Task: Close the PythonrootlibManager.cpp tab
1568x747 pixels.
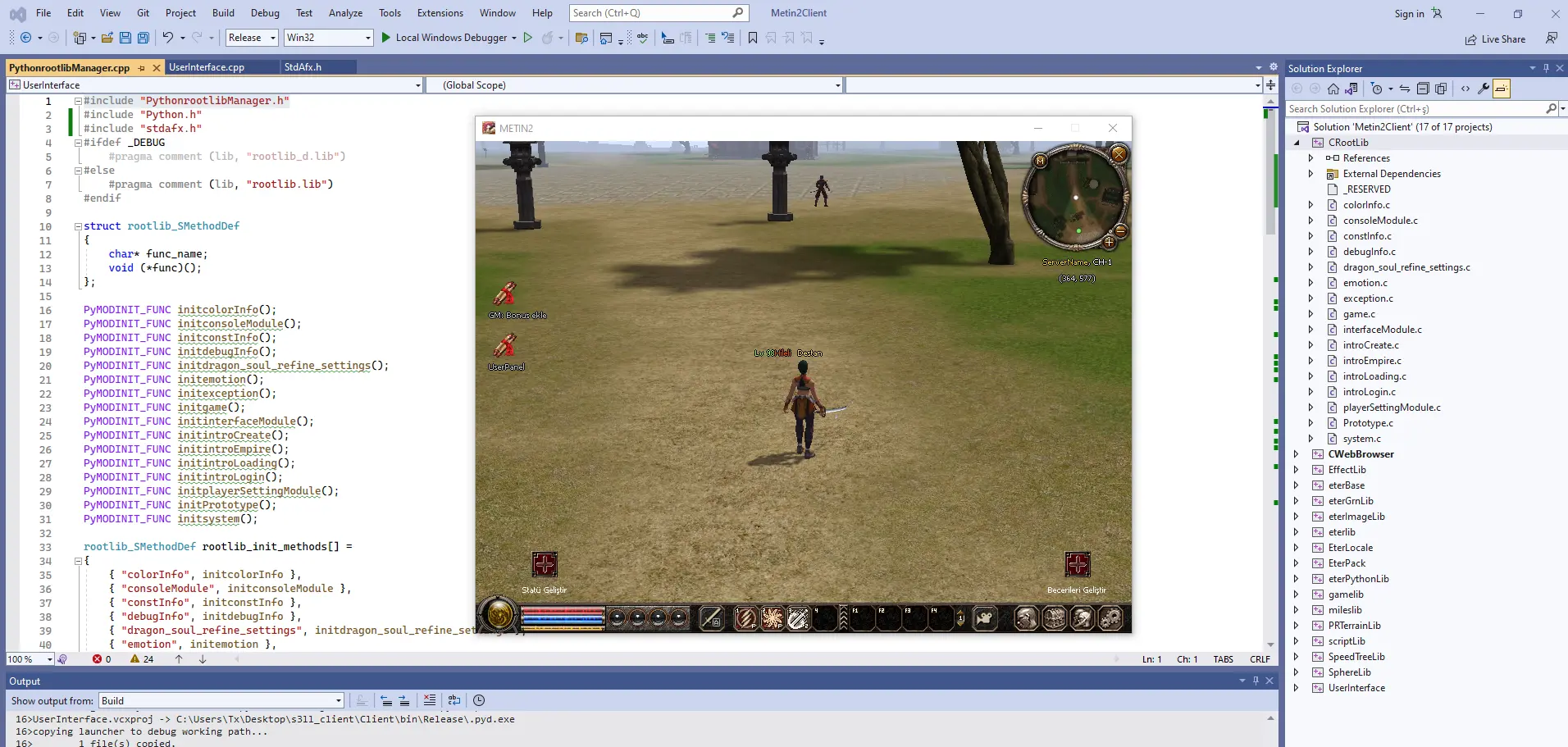Action: click(x=156, y=68)
